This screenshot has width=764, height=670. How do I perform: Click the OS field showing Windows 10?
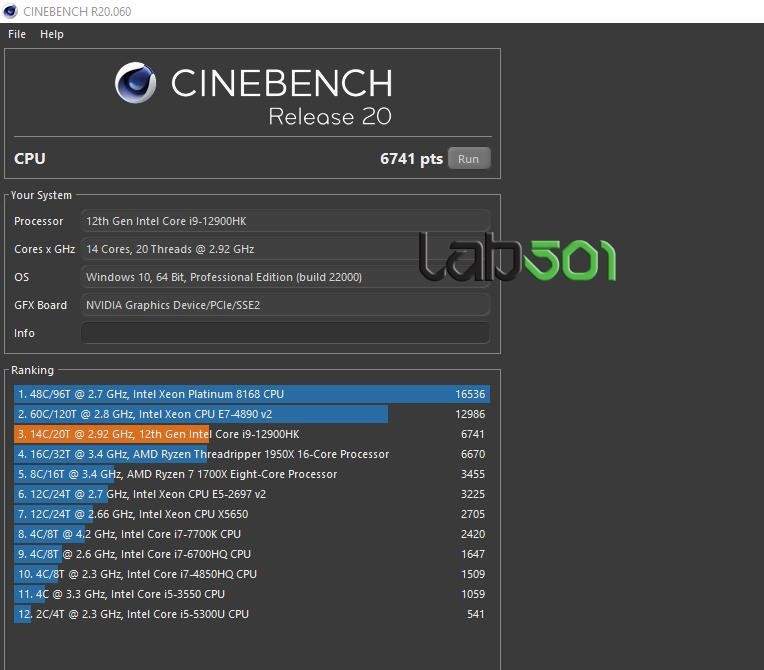pyautogui.click(x=286, y=277)
